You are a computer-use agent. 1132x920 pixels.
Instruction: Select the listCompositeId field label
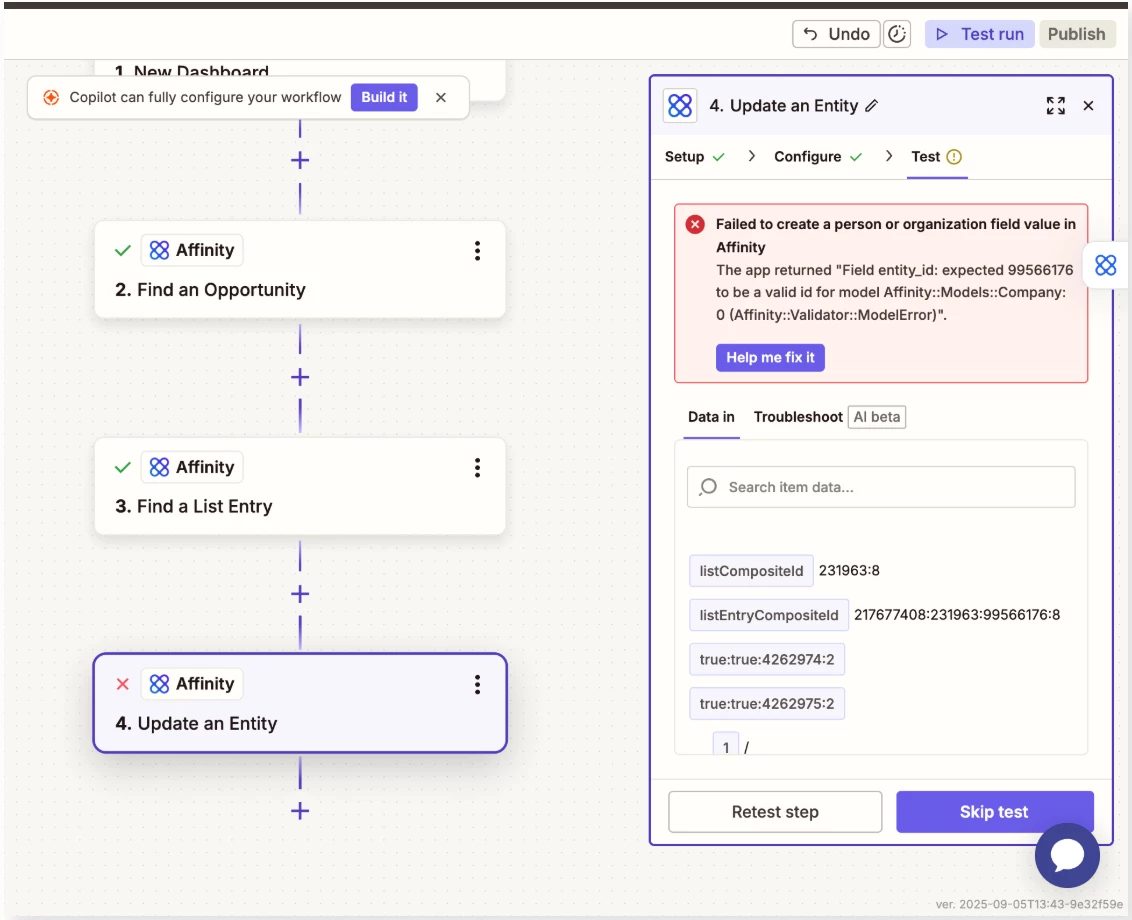pyautogui.click(x=751, y=570)
